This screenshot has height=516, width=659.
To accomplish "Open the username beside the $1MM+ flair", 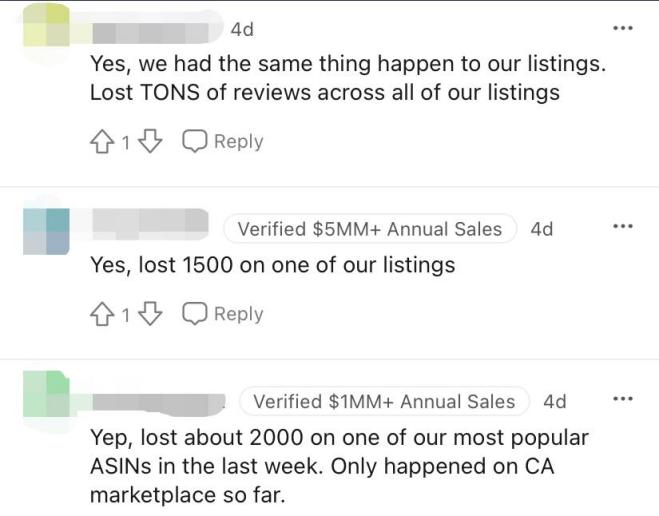I will point(158,402).
